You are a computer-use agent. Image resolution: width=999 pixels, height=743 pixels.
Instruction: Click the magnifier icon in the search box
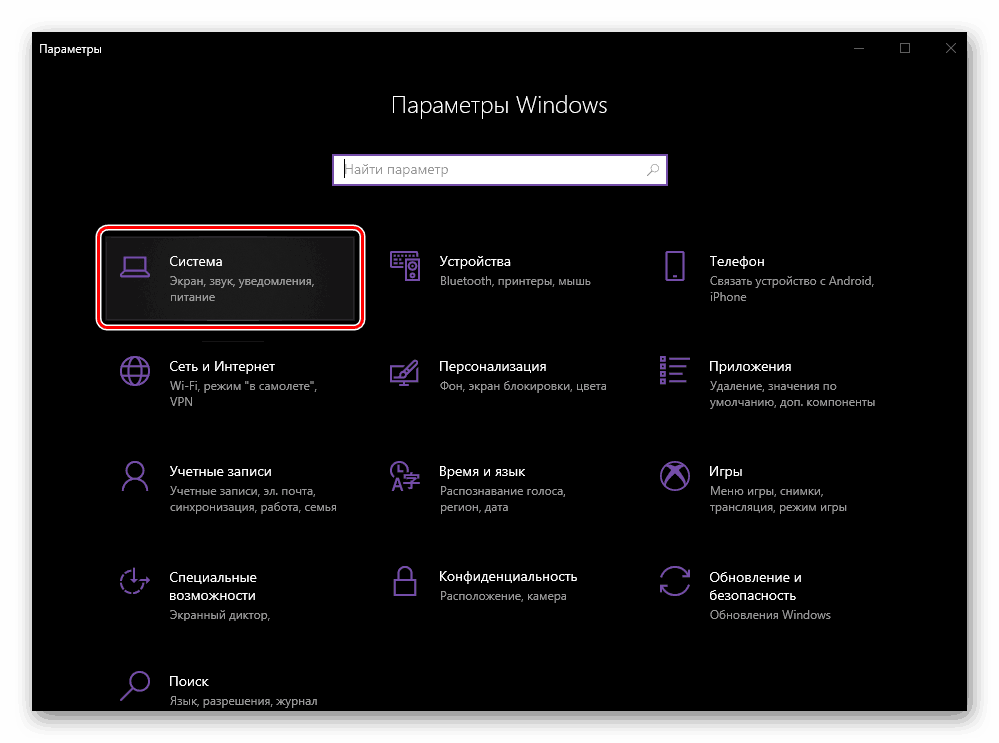click(652, 170)
